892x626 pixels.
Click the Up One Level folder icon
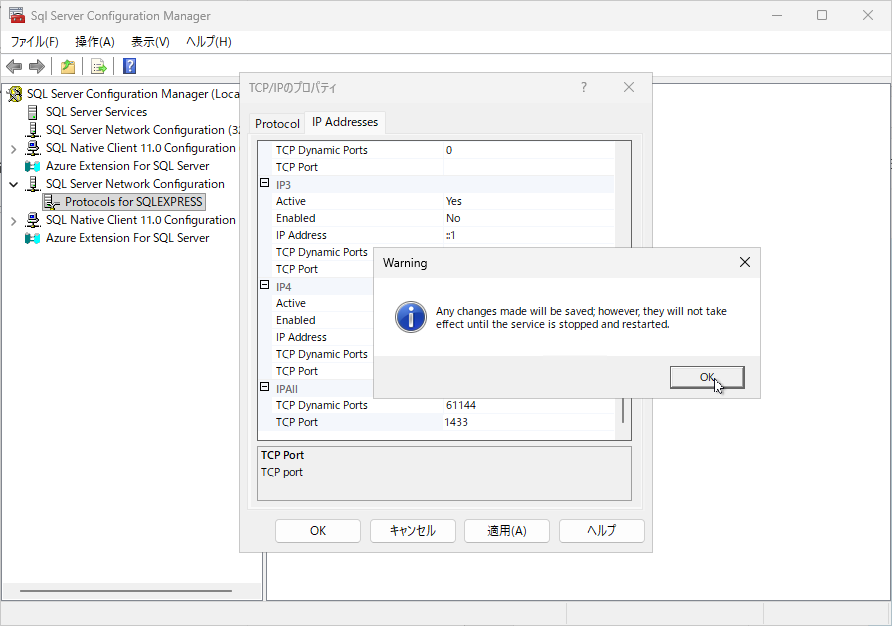(67, 67)
